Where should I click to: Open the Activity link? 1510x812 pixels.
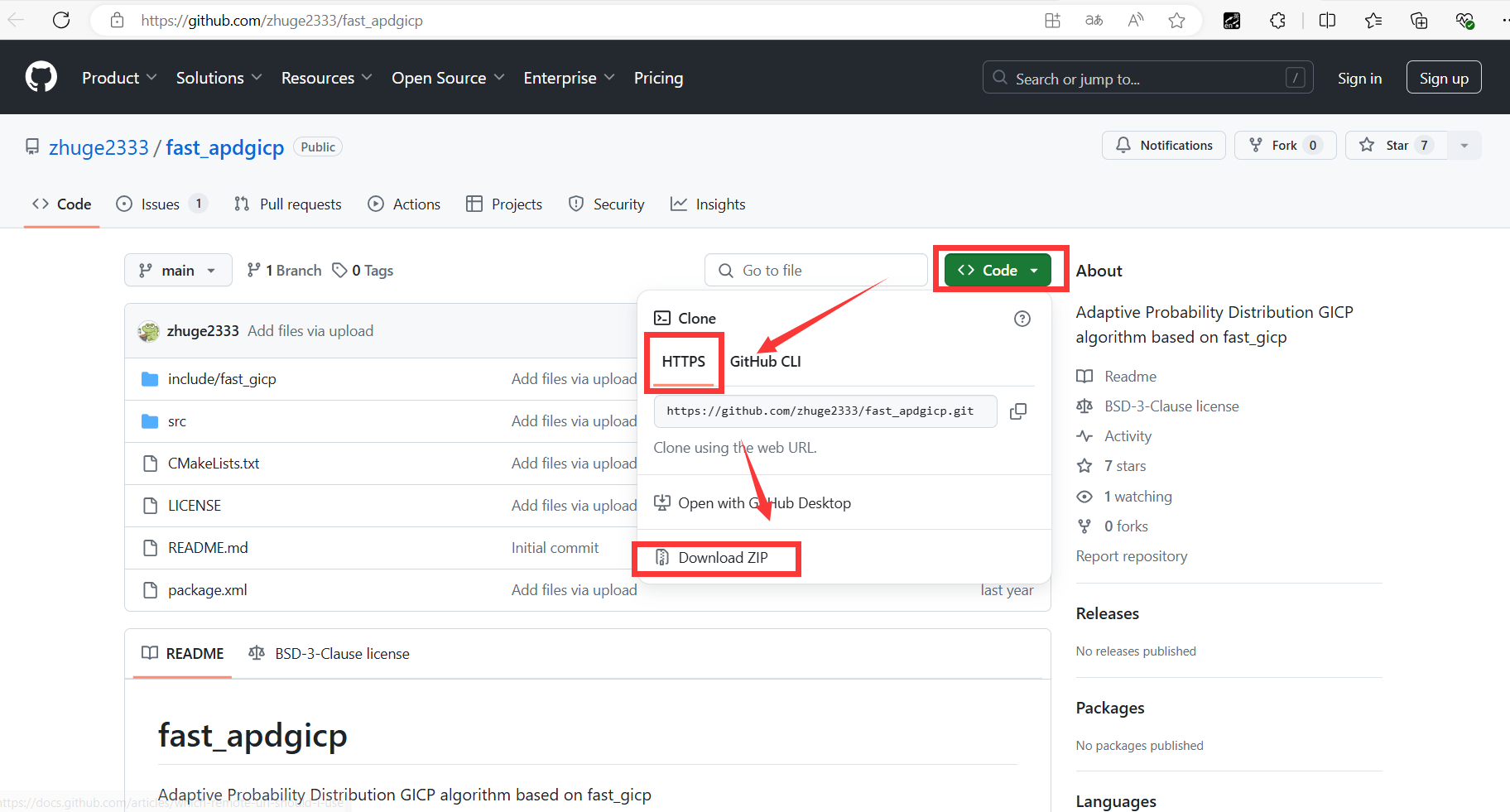tap(1114, 436)
